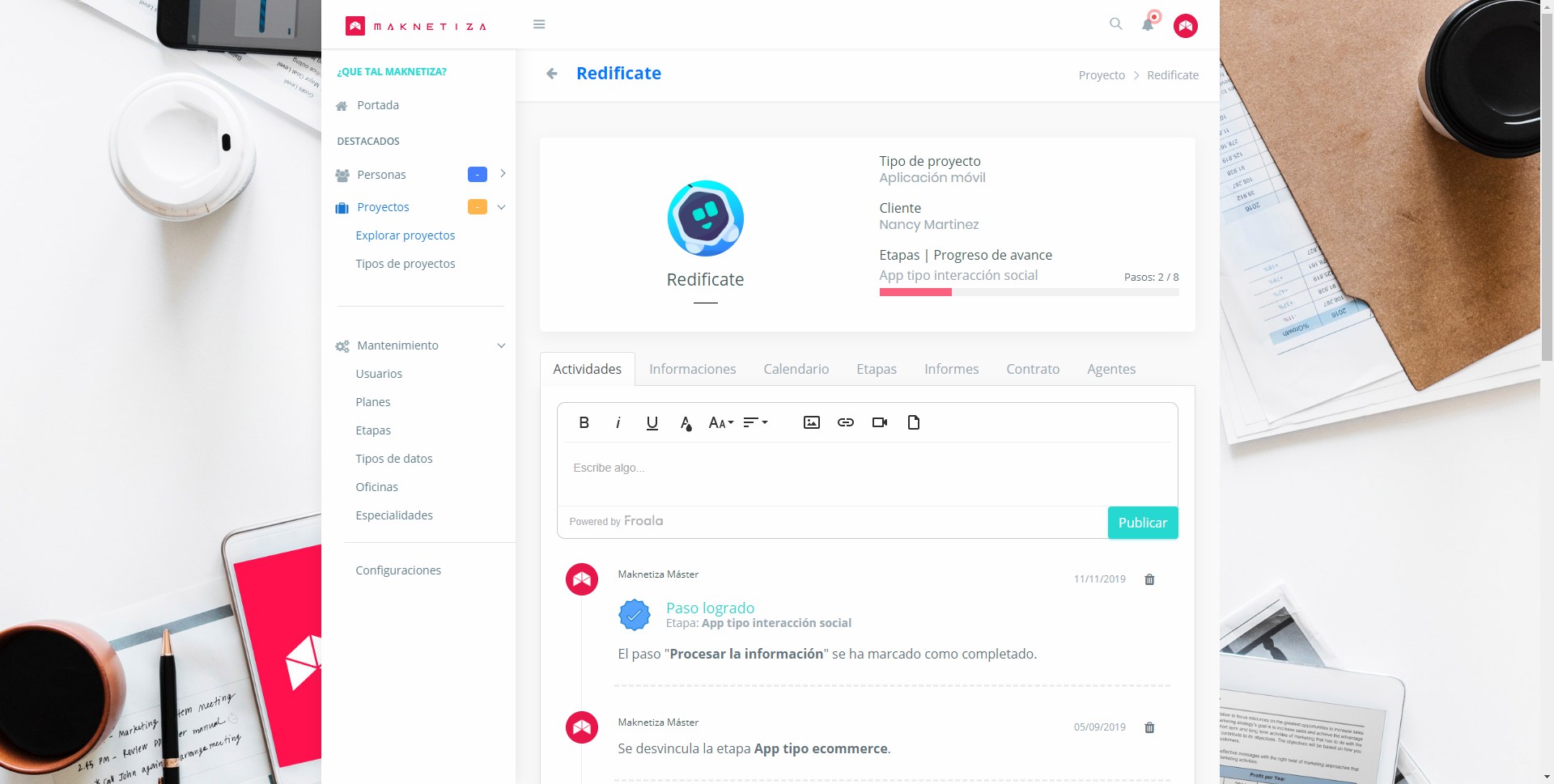
Task: Open Configuraciones in the sidebar
Action: tap(398, 570)
